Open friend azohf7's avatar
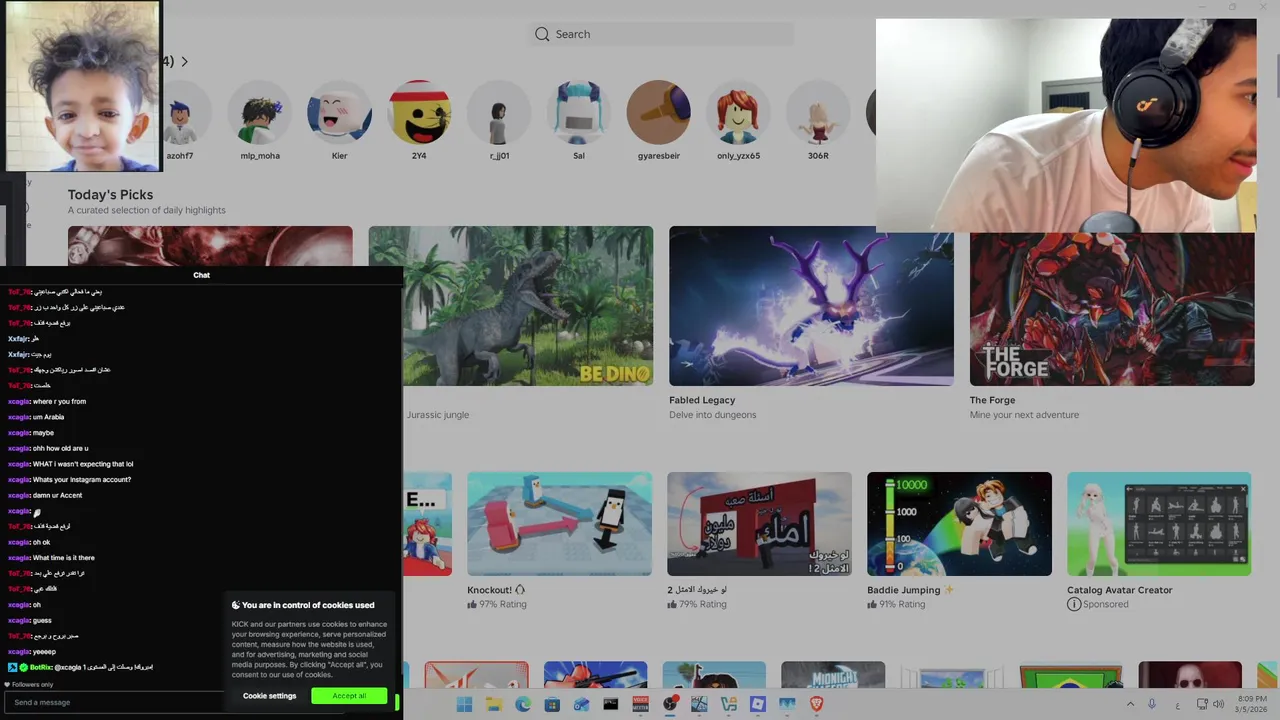The image size is (1280, 720). [x=182, y=113]
